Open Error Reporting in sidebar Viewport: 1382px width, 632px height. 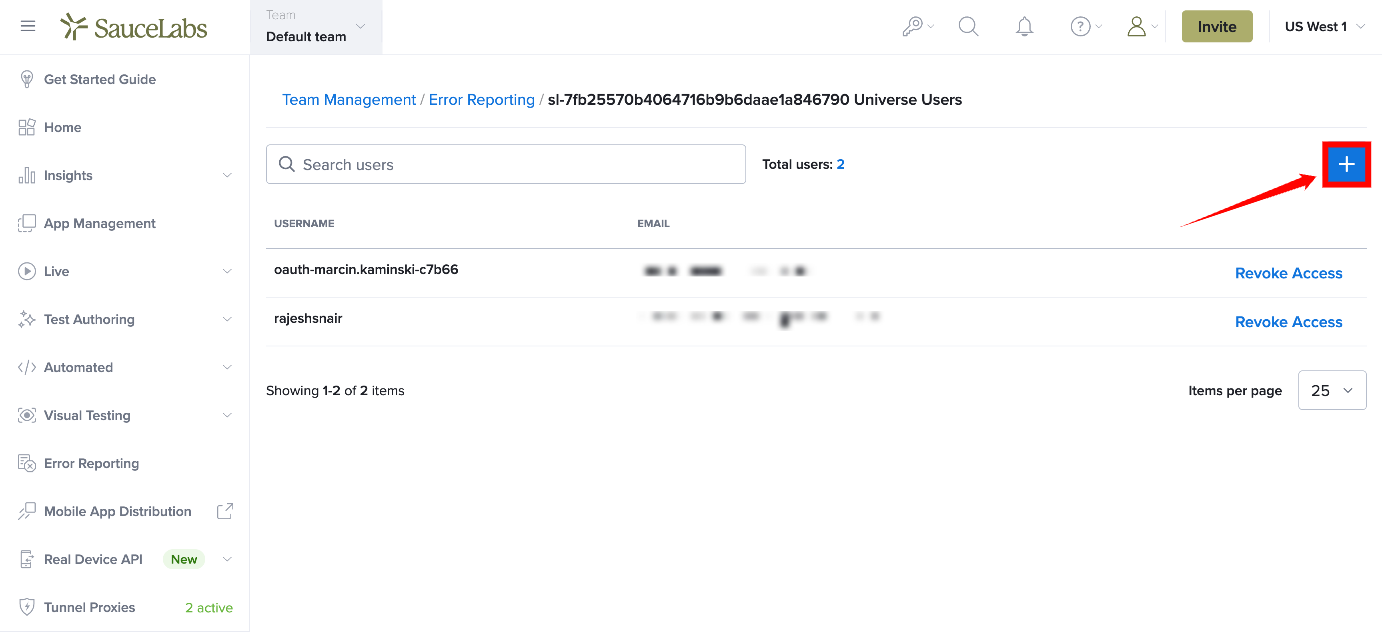92,464
